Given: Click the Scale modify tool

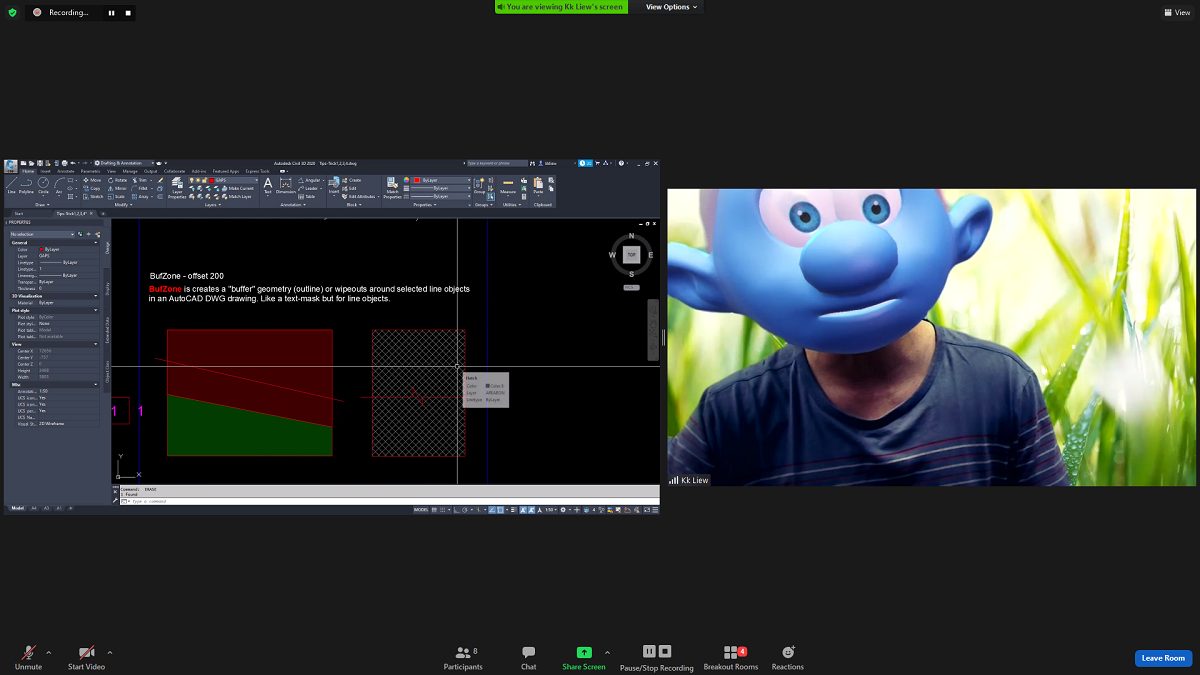Looking at the screenshot, I should 116,196.
